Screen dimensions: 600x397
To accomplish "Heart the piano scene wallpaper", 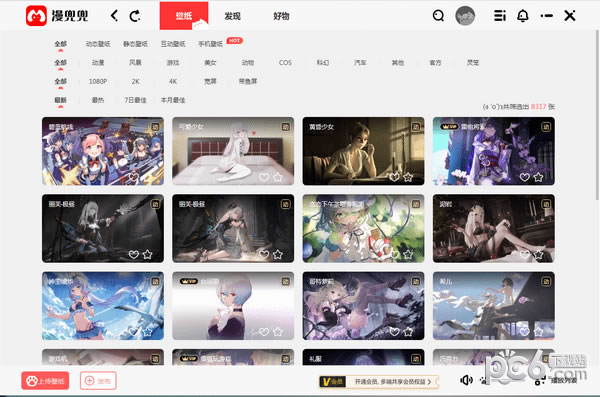I will point(525,332).
